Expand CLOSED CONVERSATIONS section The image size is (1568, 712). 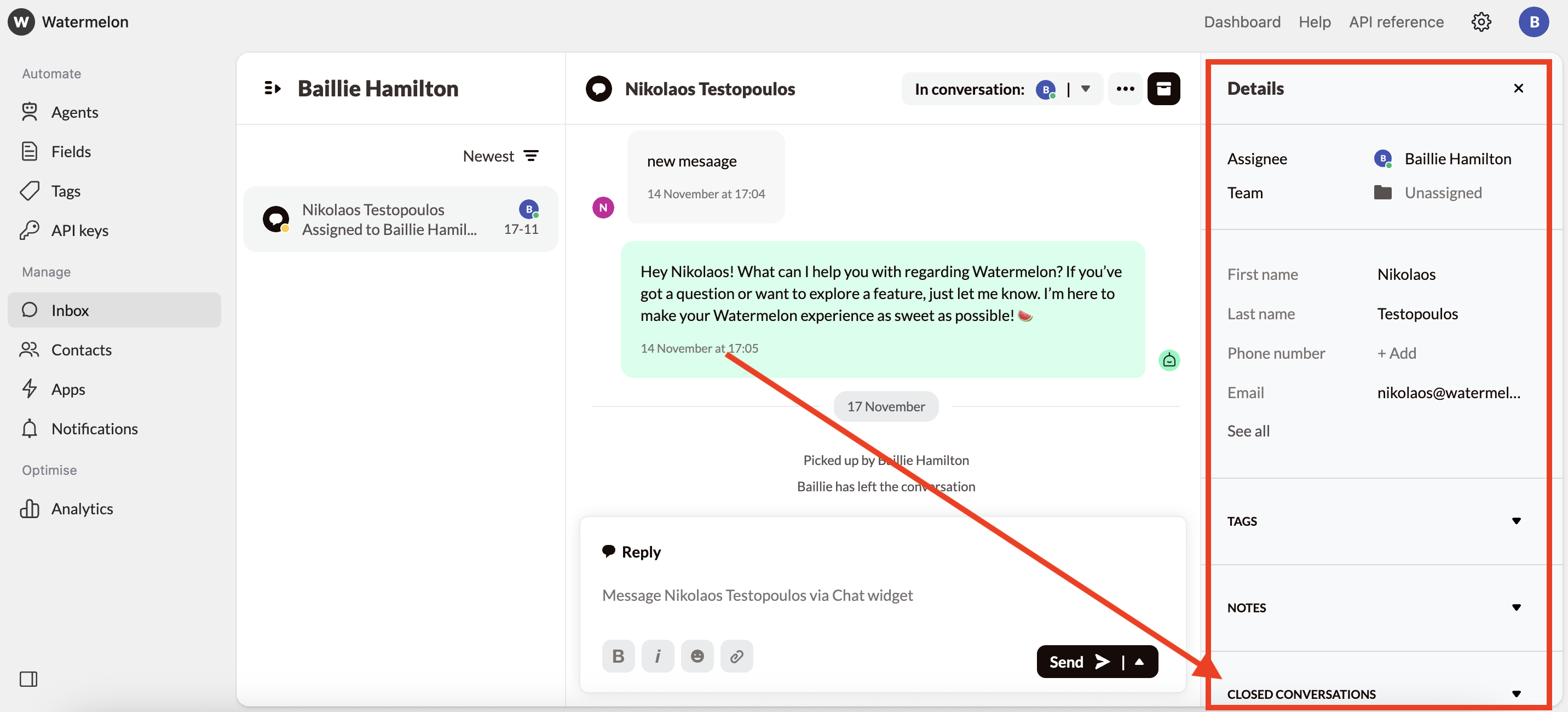1515,694
